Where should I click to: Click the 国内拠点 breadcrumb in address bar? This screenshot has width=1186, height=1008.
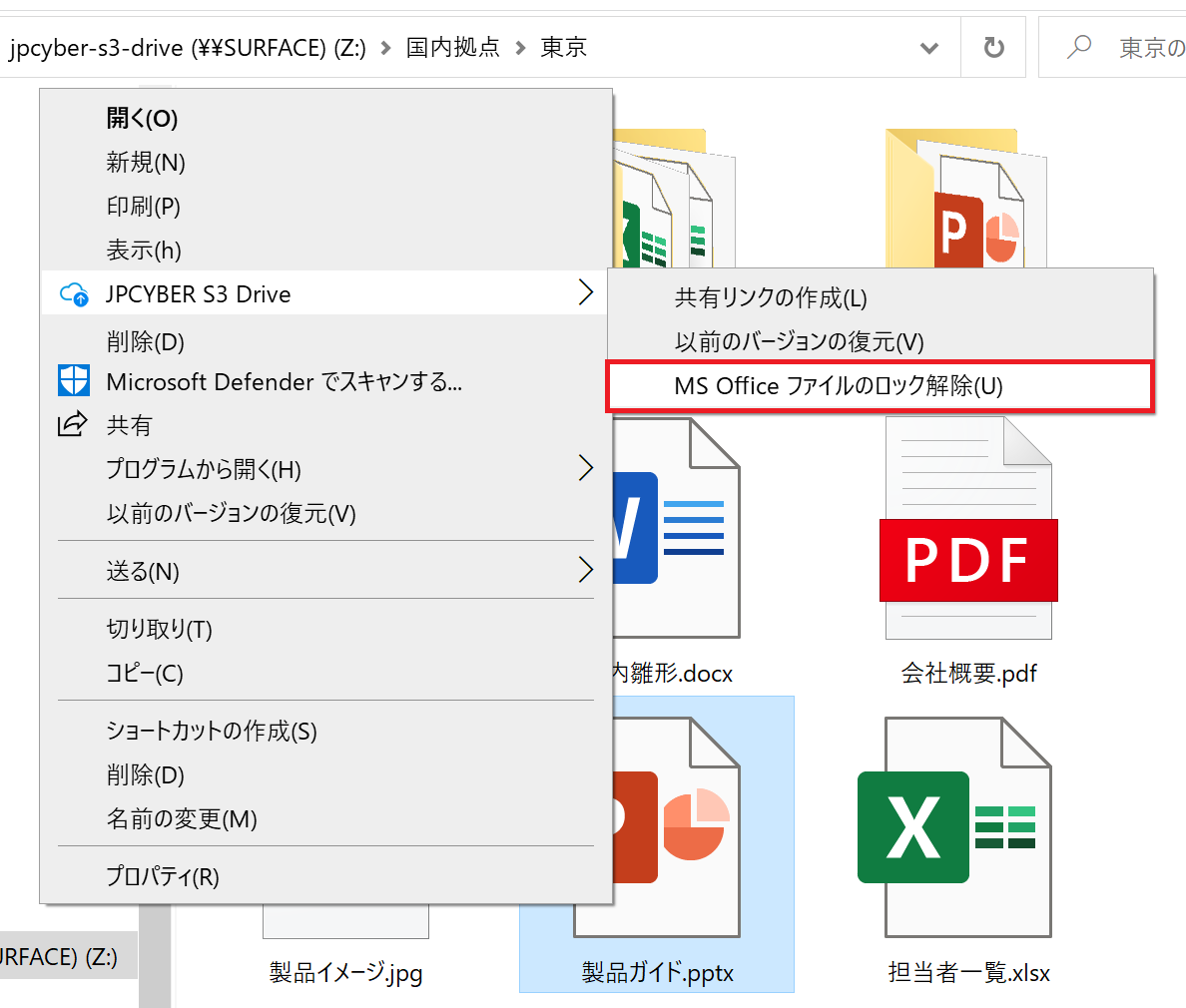pos(452,47)
